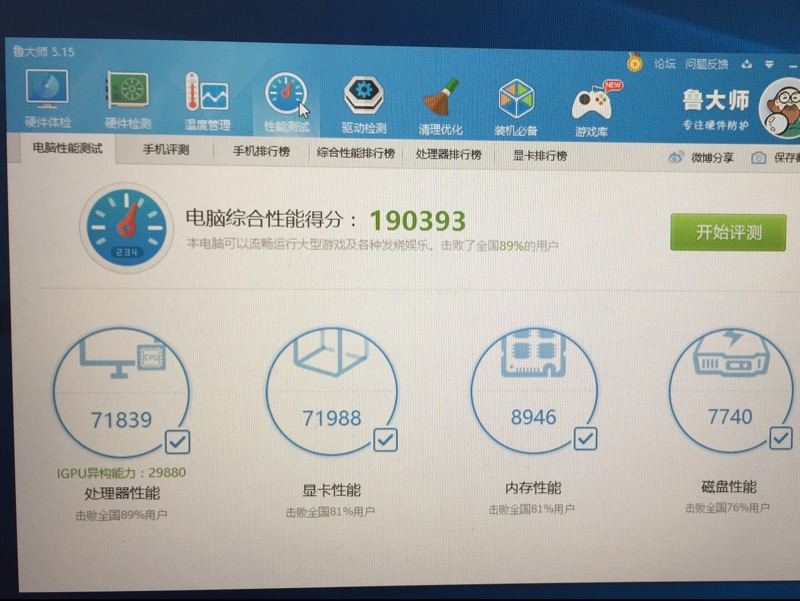
Task: Share results via the Weibo icon
Action: point(676,156)
